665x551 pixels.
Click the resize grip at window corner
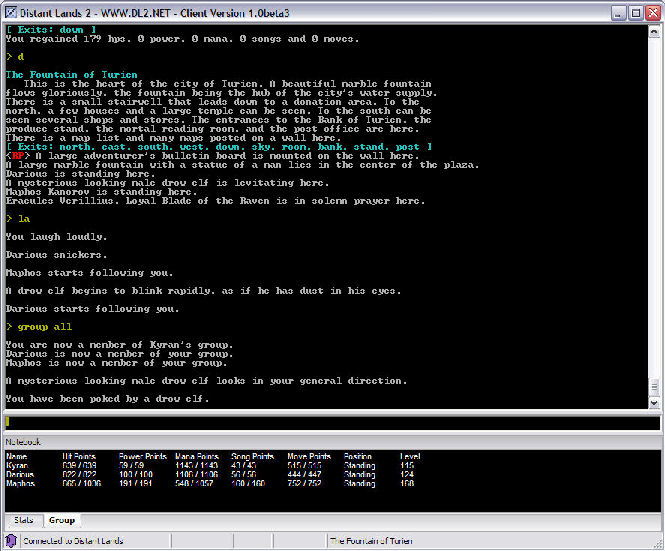click(658, 544)
